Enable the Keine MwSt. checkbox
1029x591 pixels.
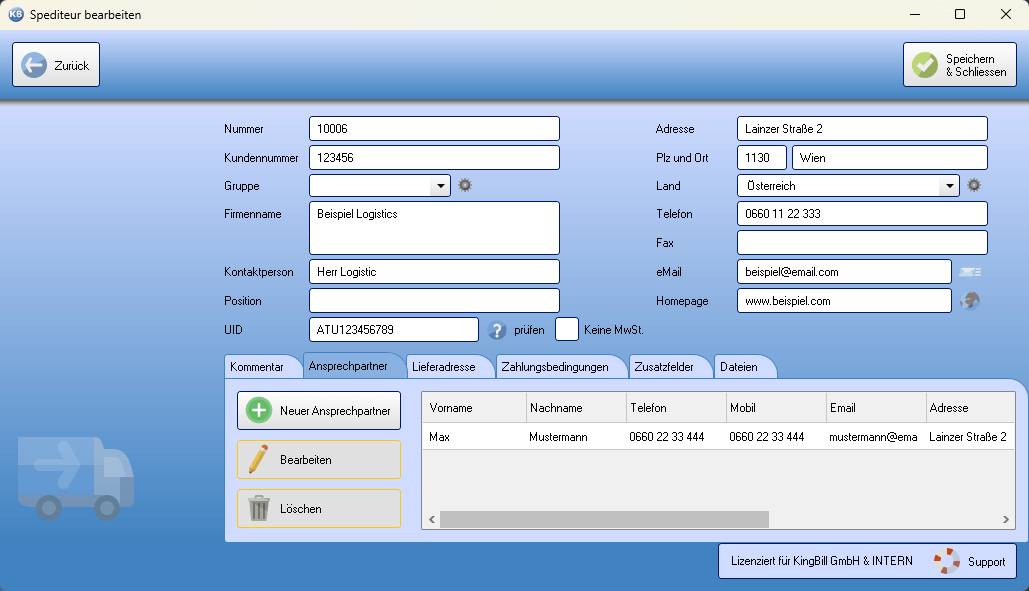[x=567, y=329]
